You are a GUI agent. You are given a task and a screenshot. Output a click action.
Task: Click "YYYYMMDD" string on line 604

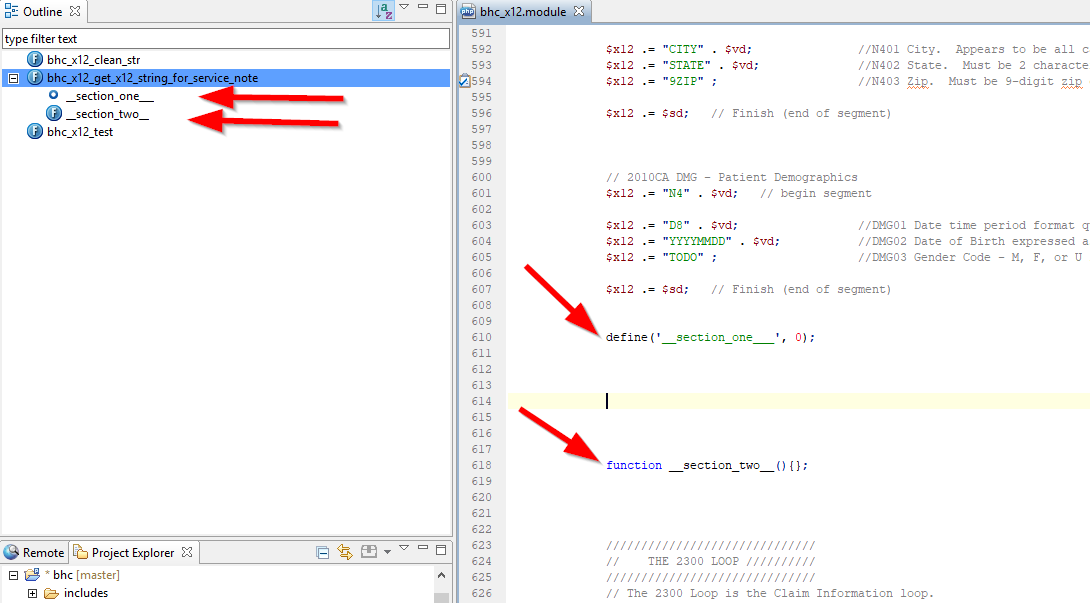point(697,241)
